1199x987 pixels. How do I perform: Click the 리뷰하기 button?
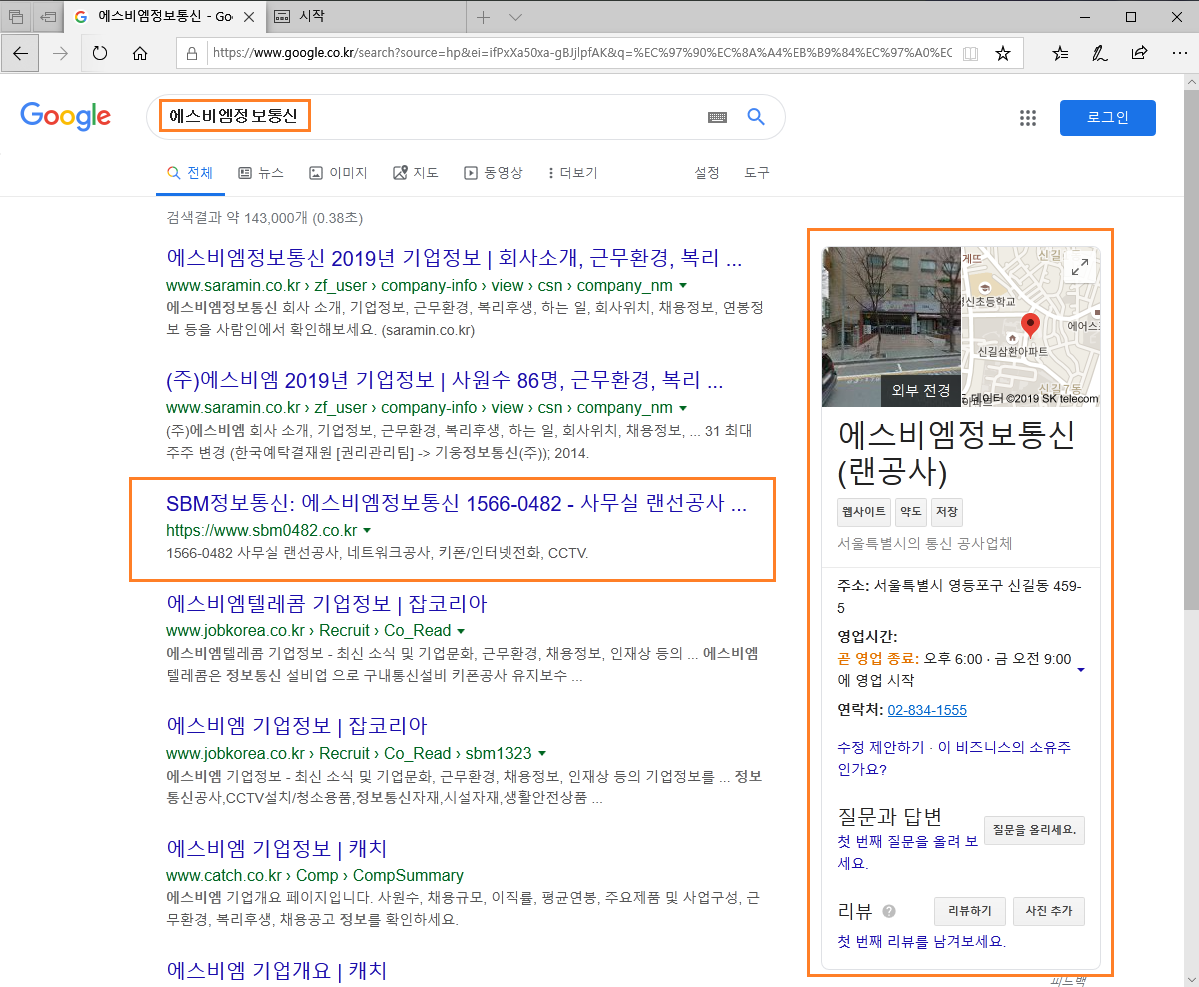point(970,911)
